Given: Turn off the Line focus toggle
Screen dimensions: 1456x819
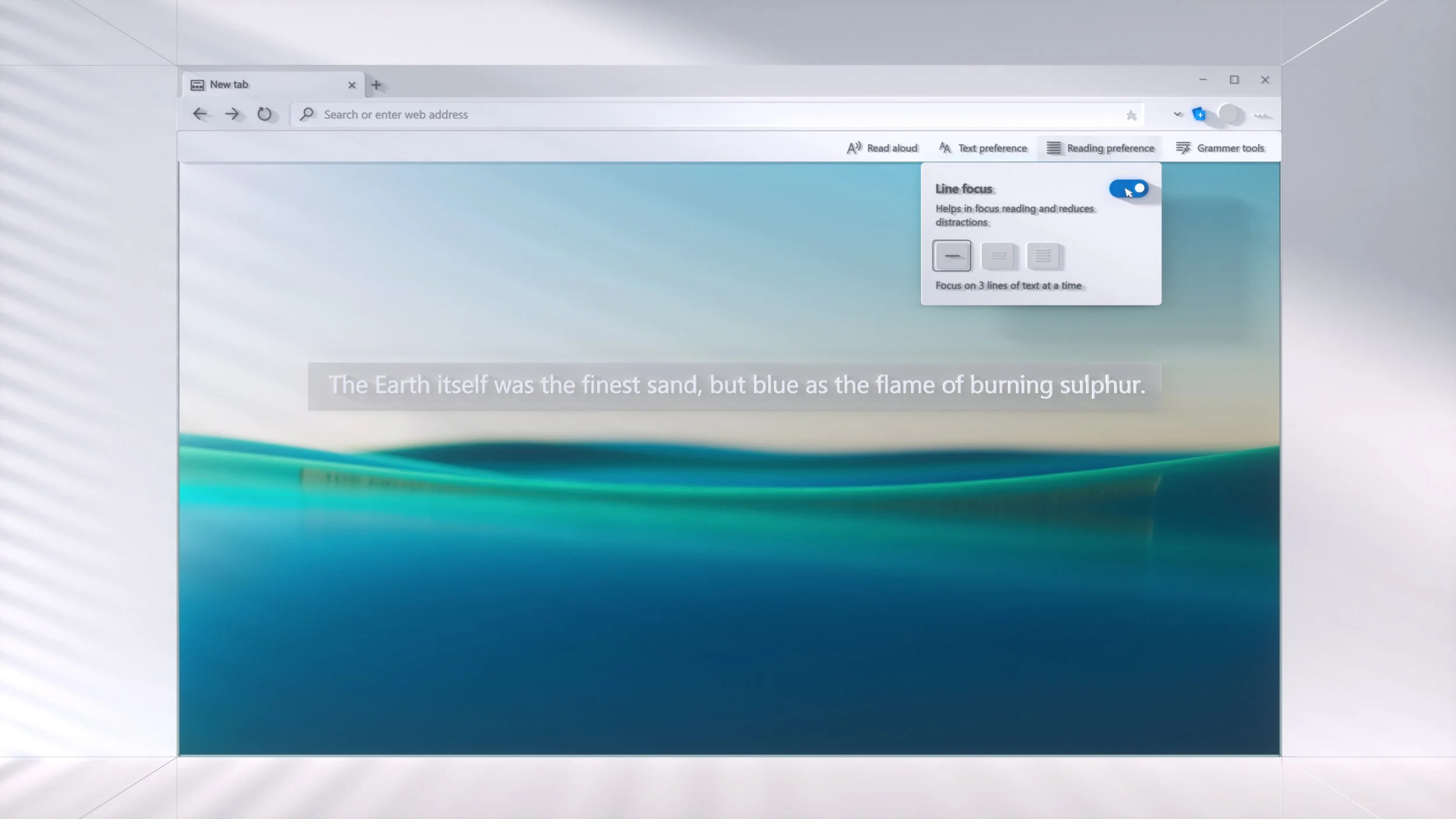Looking at the screenshot, I should pyautogui.click(x=1129, y=189).
